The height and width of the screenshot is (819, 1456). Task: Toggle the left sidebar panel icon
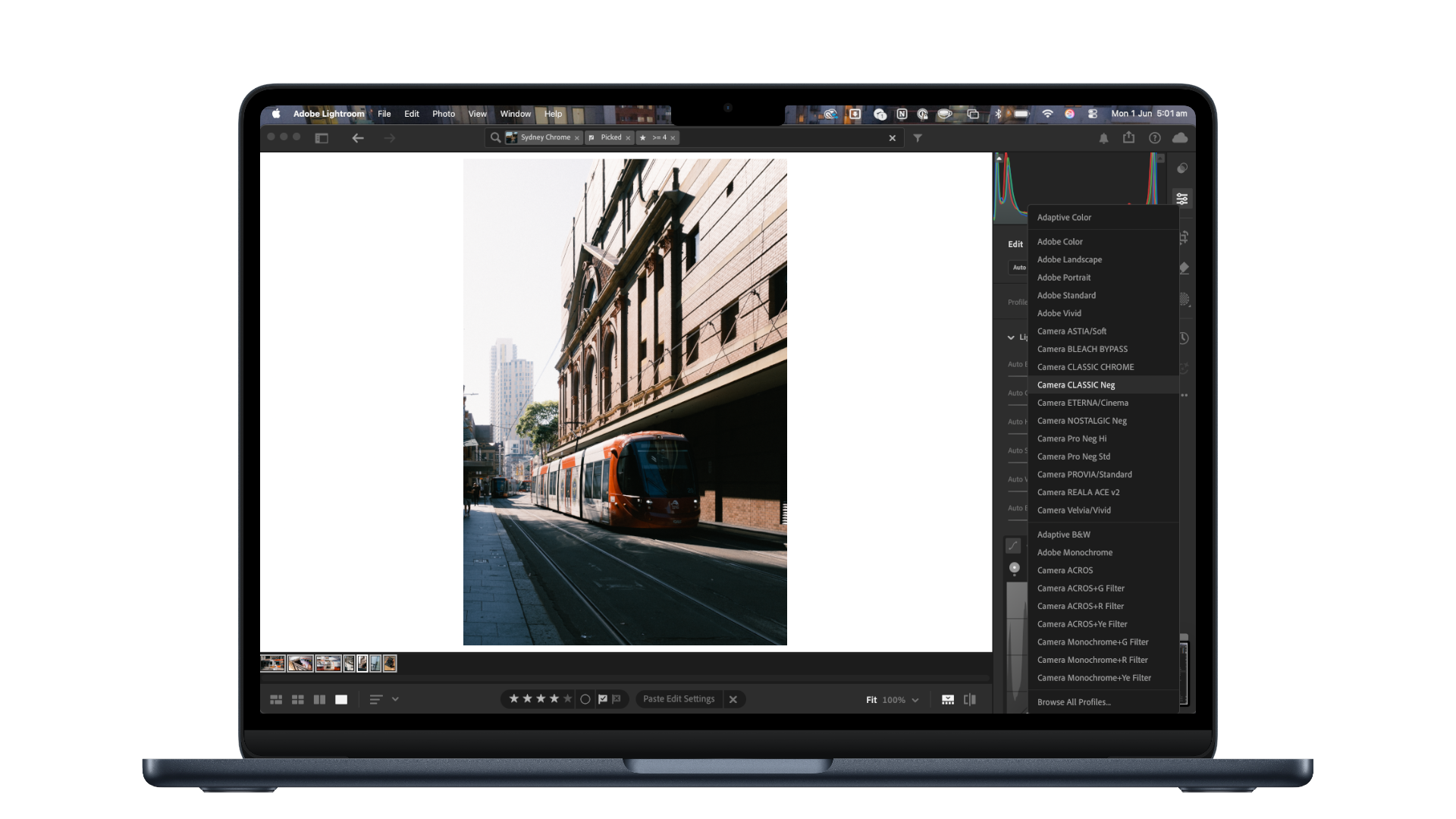tap(322, 138)
